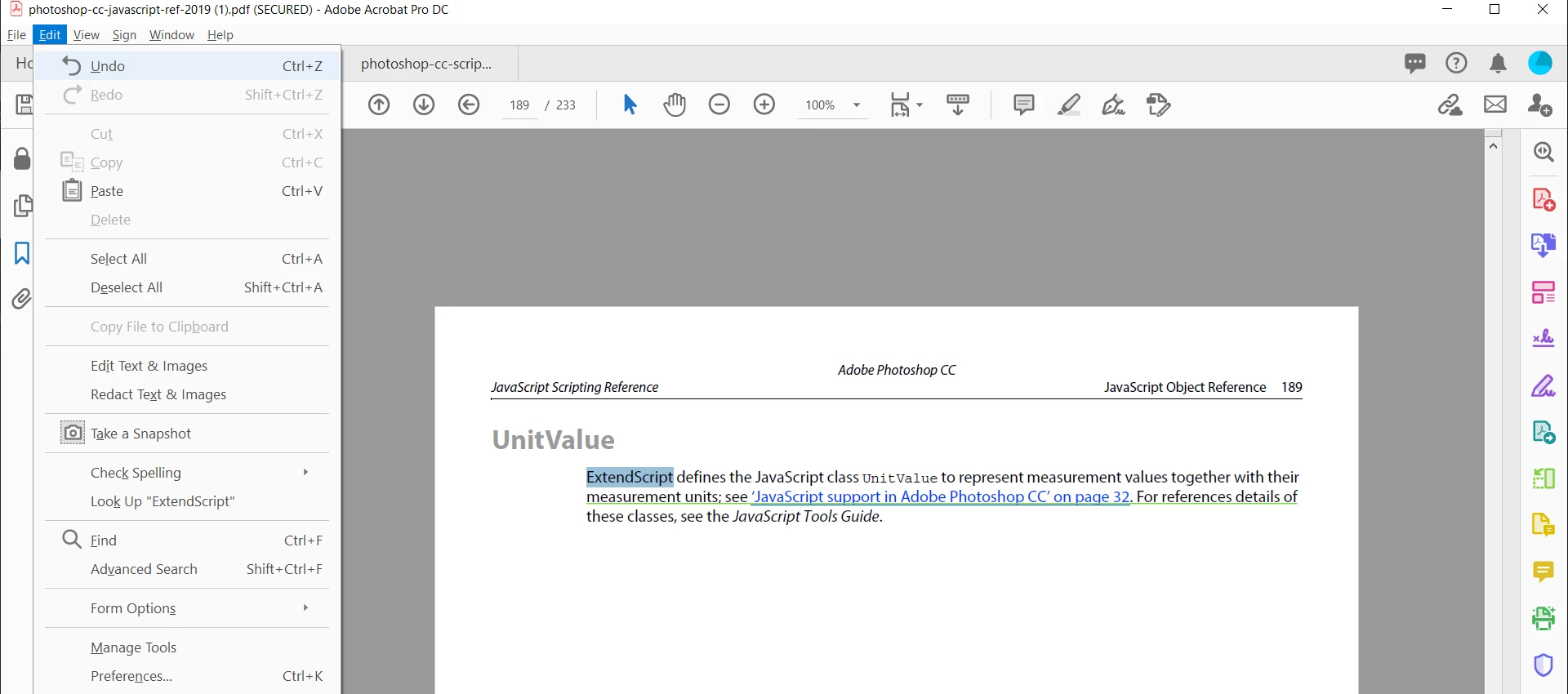The width and height of the screenshot is (1568, 694).
Task: Go to next page with down arrow
Action: tap(424, 105)
